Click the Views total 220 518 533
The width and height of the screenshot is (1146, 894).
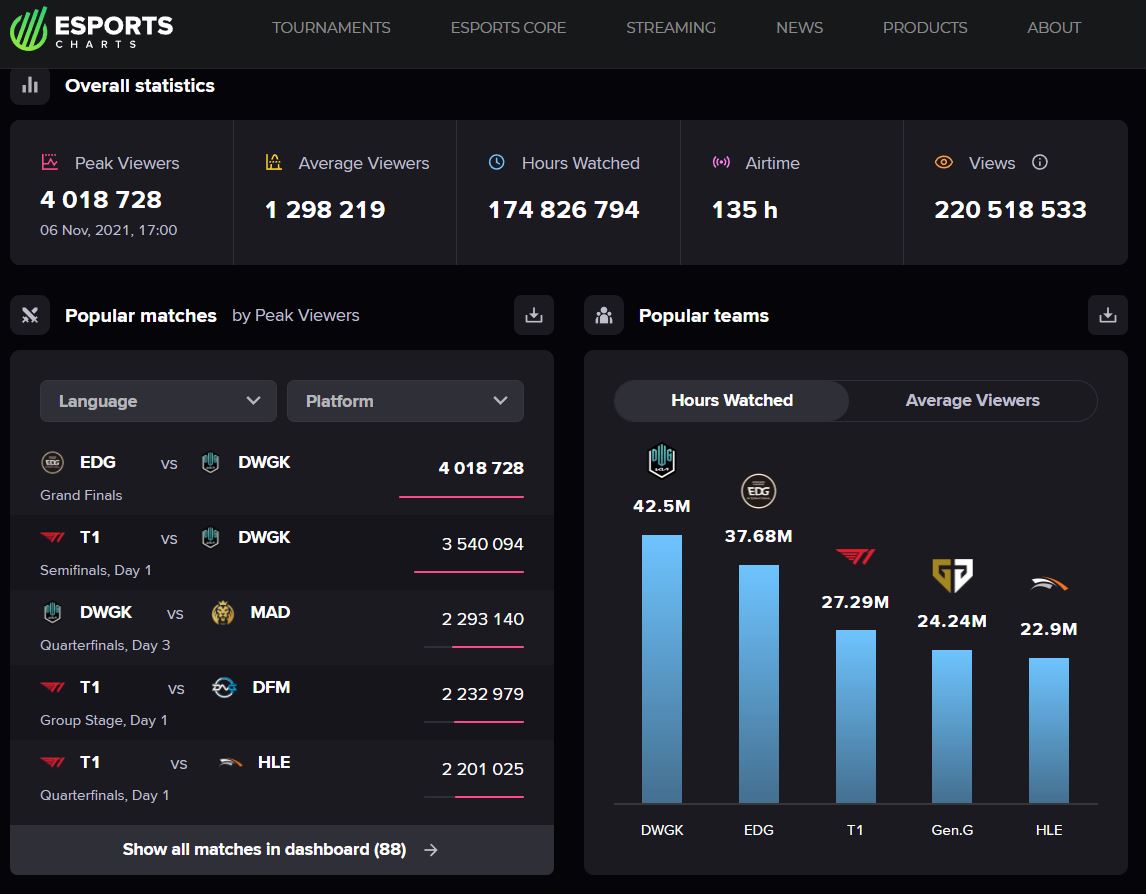point(1010,210)
